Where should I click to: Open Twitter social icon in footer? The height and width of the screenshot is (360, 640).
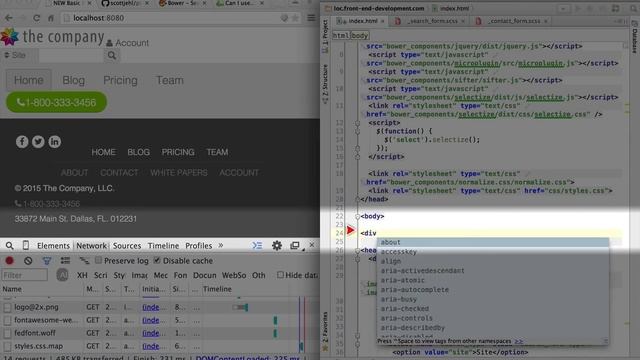click(38, 142)
